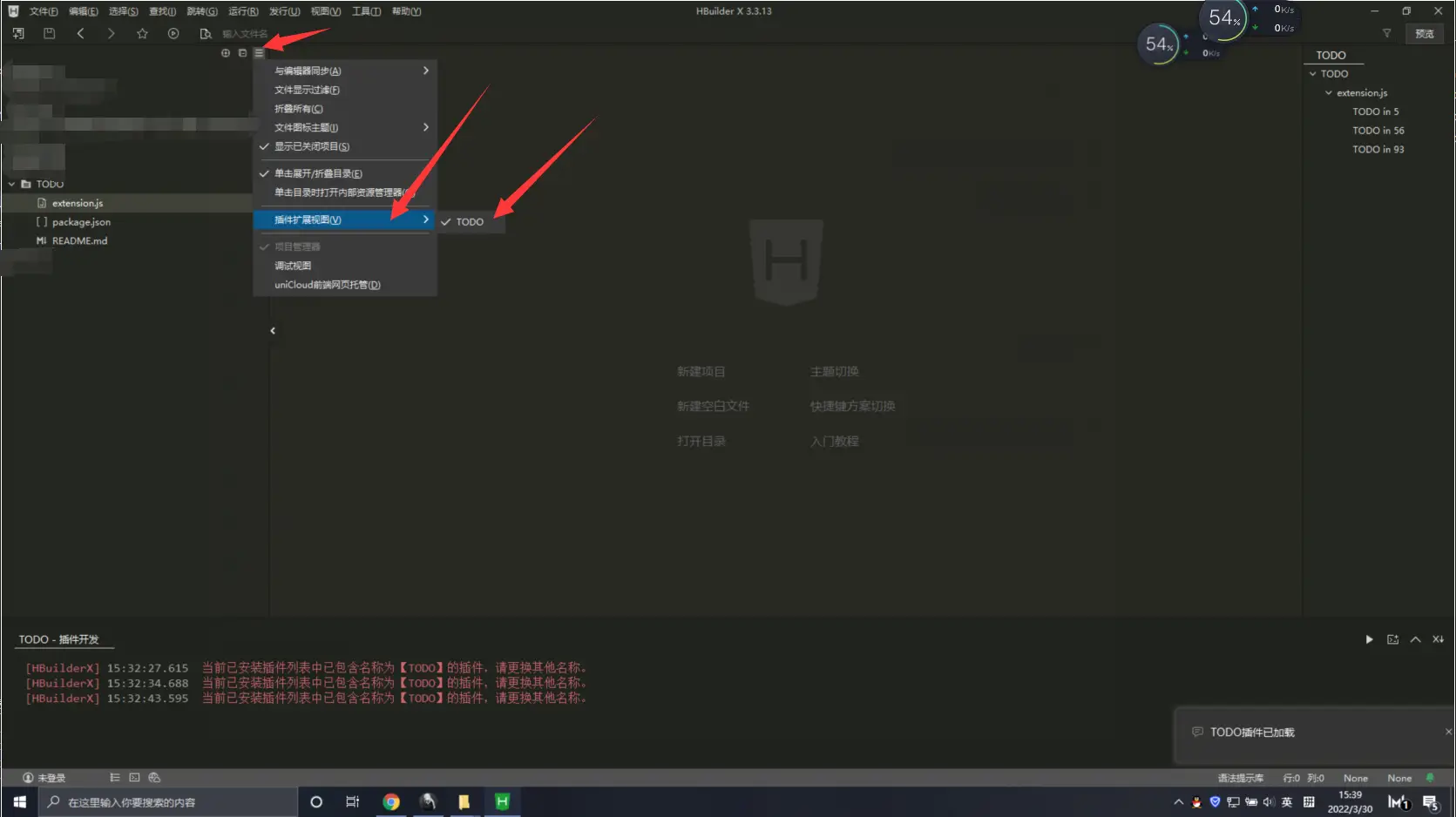Go forward with the right arrow icon
This screenshot has height=817, width=1456.
pos(112,33)
